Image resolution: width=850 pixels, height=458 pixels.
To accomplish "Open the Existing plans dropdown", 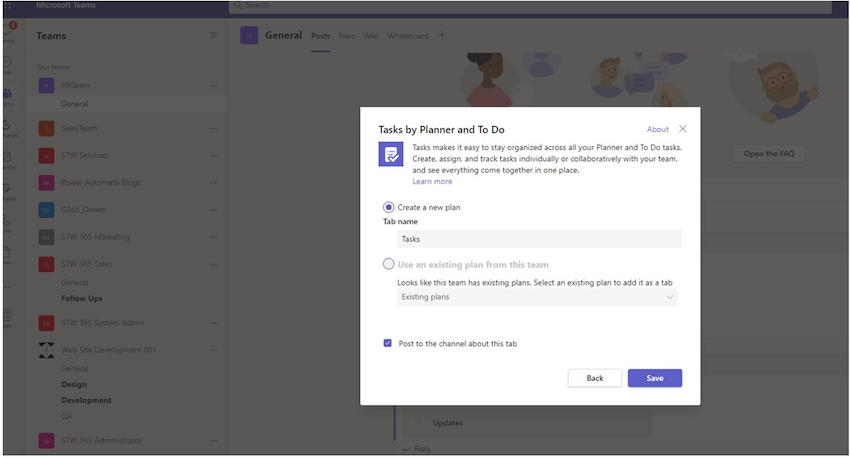I will click(537, 297).
